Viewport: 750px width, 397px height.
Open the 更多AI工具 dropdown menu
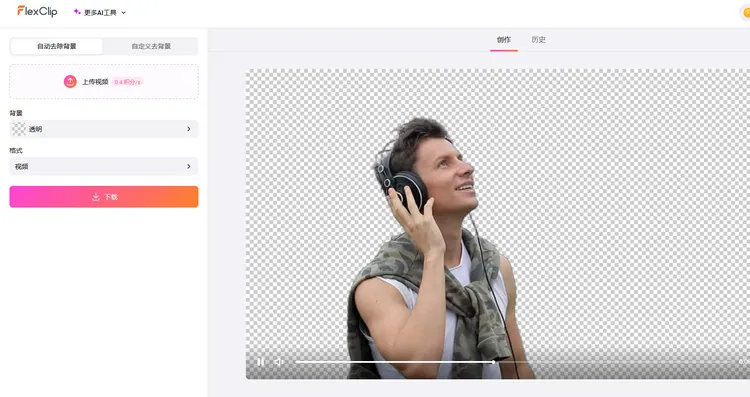[100, 12]
